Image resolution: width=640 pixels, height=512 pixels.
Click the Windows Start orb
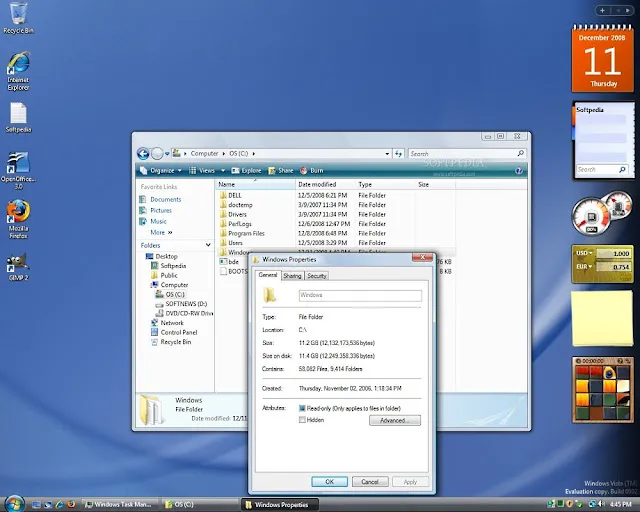tap(14, 504)
